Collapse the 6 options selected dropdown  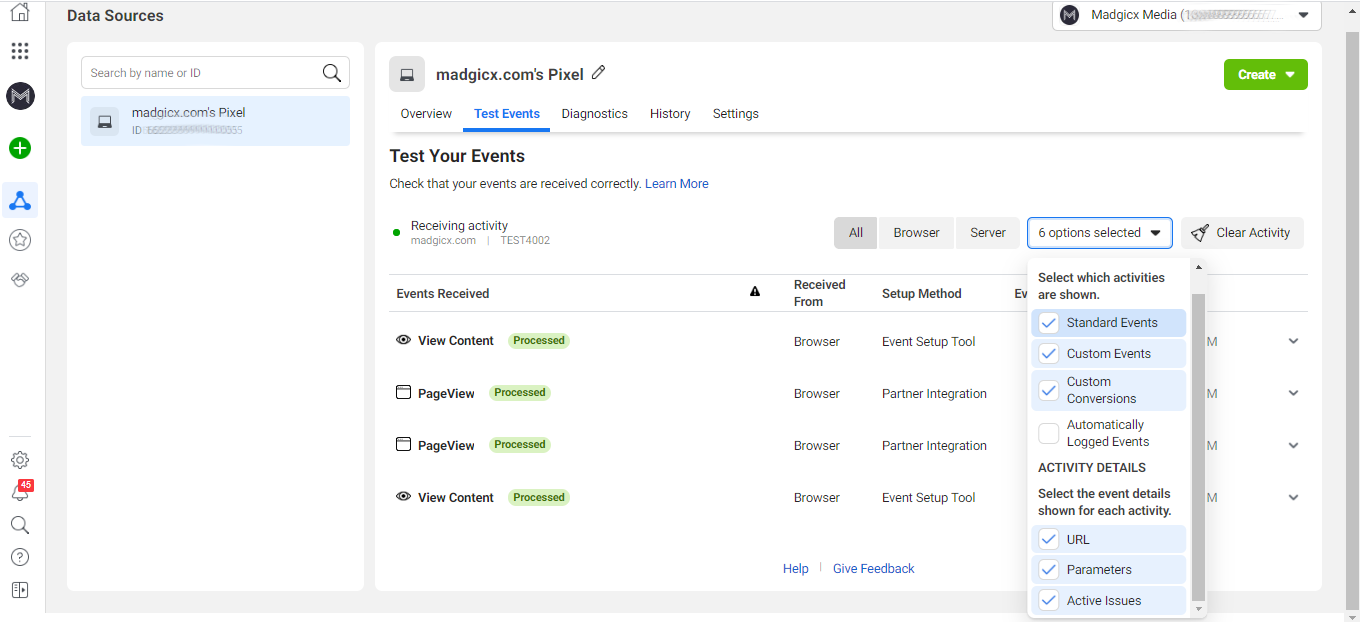click(1100, 233)
